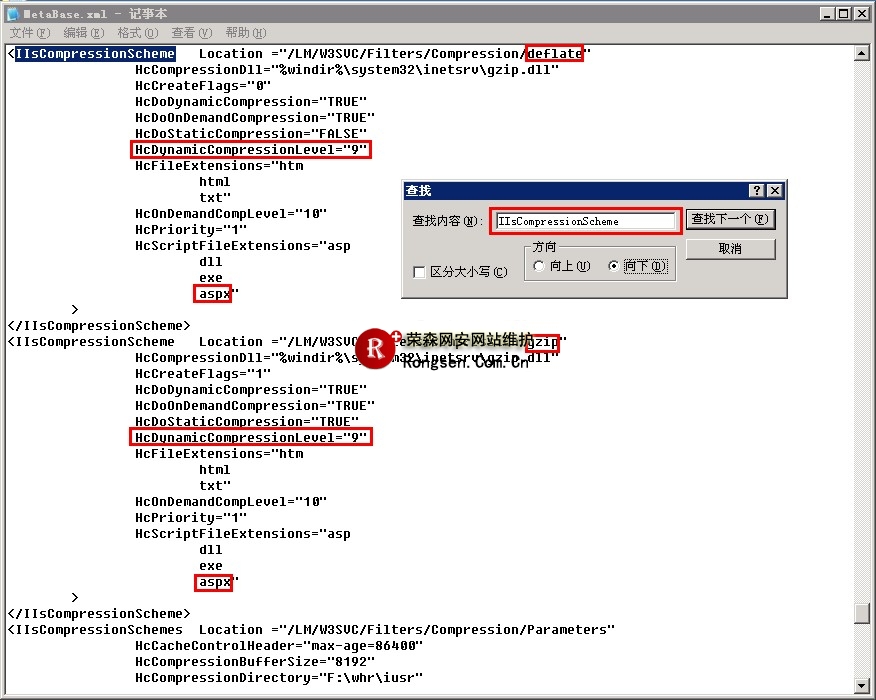Close the 查找 dialog with its X button
Screen dimensions: 876x700
coord(775,190)
